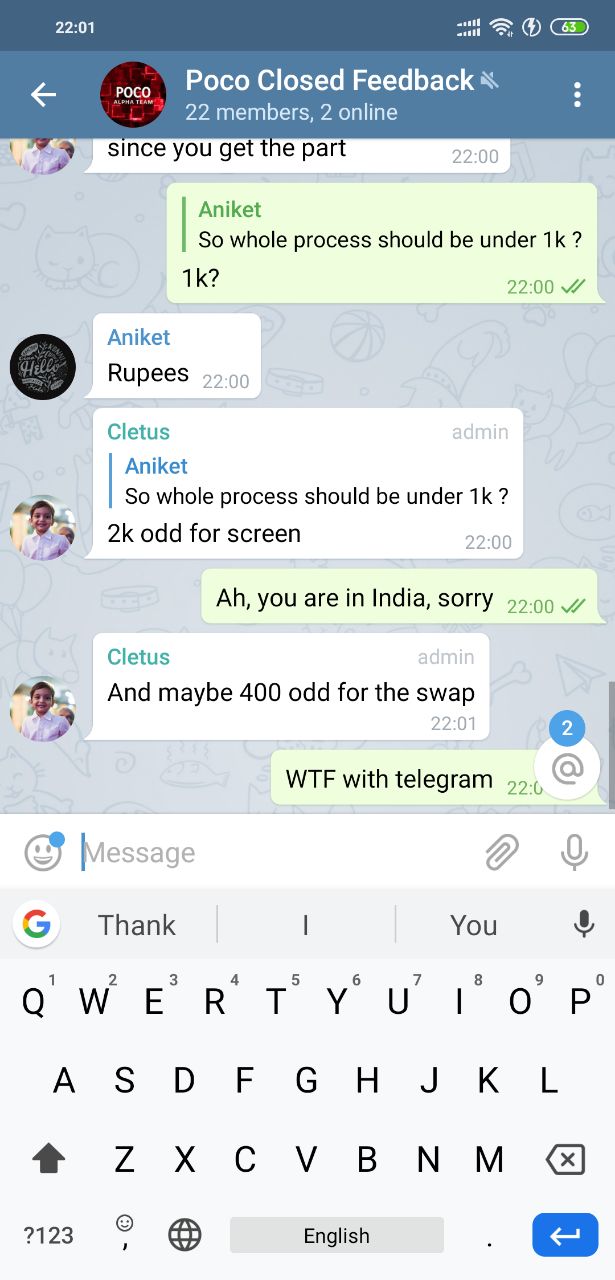Image resolution: width=615 pixels, height=1280 pixels.
Task: Tap the voice message microphone icon
Action: click(574, 853)
